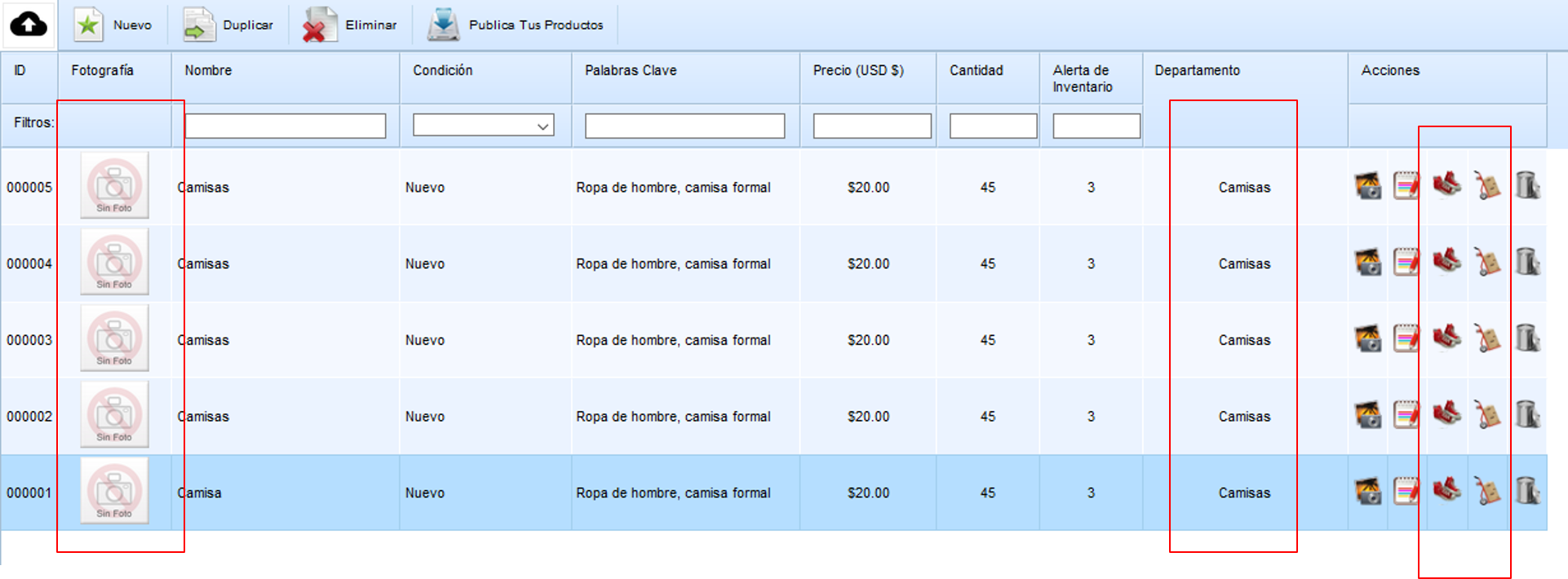Click the Departamento column header
This screenshot has height=579, width=1568.
pyautogui.click(x=1197, y=71)
